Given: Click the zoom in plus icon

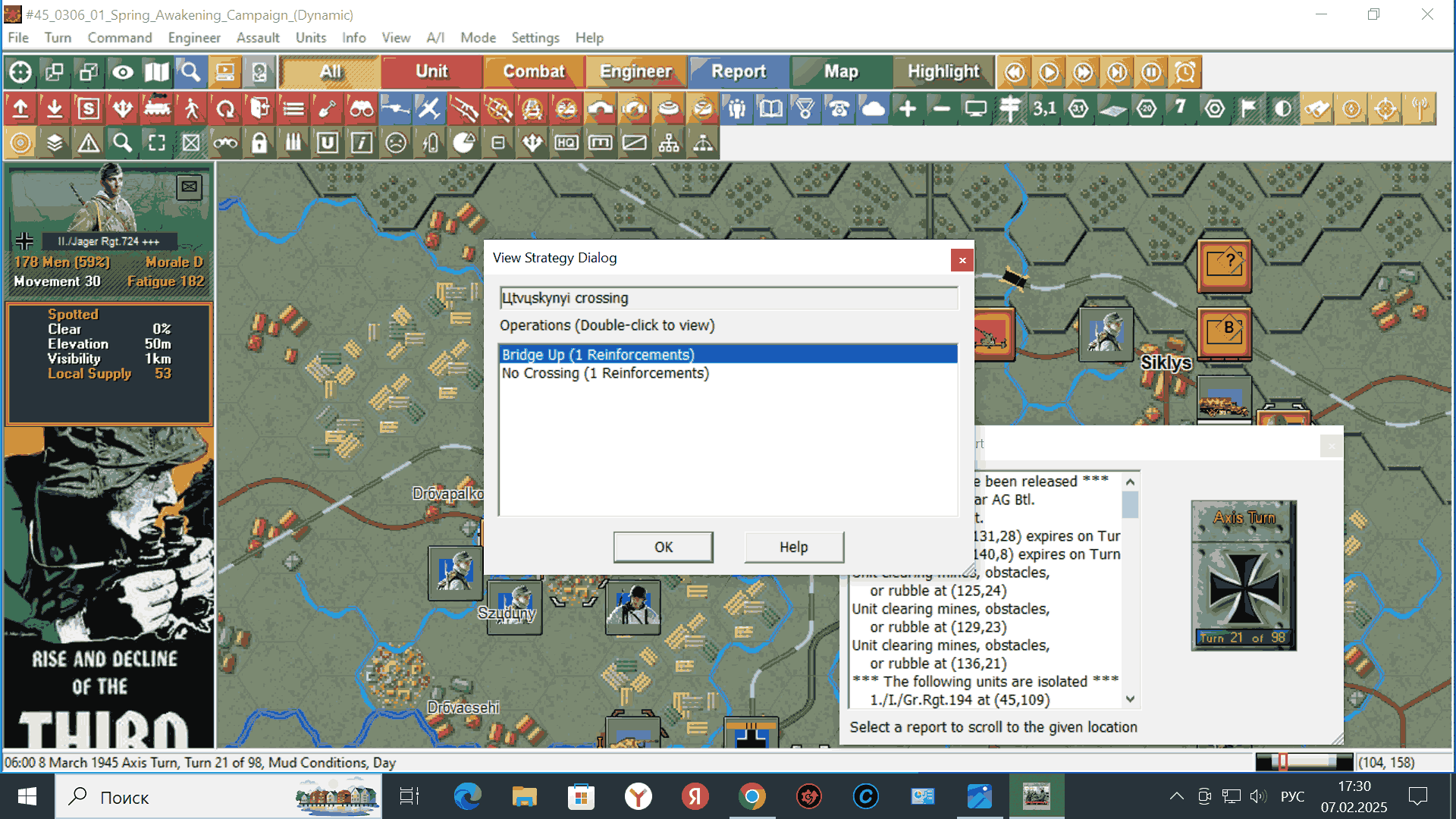Looking at the screenshot, I should coord(907,109).
